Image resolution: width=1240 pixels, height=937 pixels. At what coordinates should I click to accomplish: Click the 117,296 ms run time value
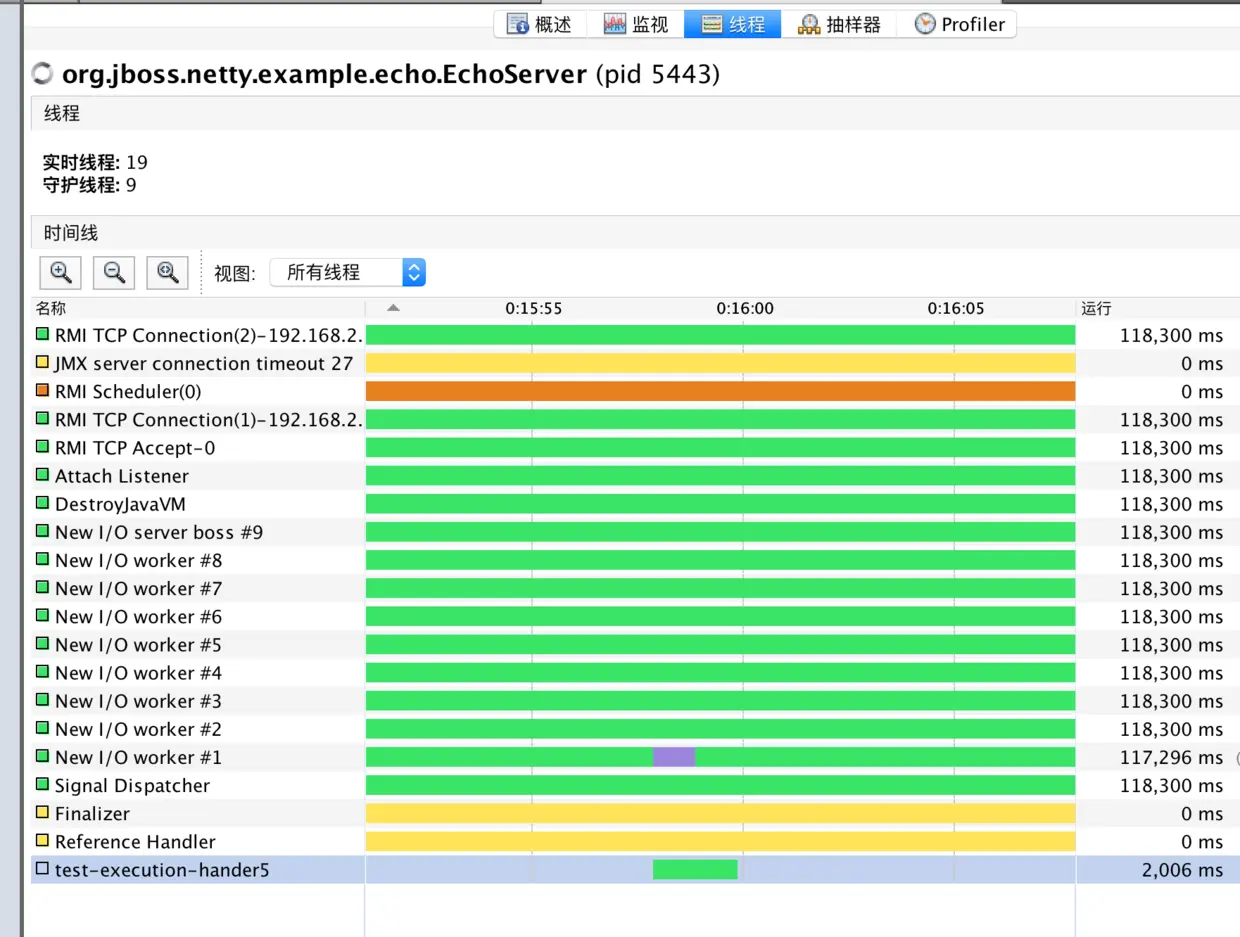tap(1171, 758)
